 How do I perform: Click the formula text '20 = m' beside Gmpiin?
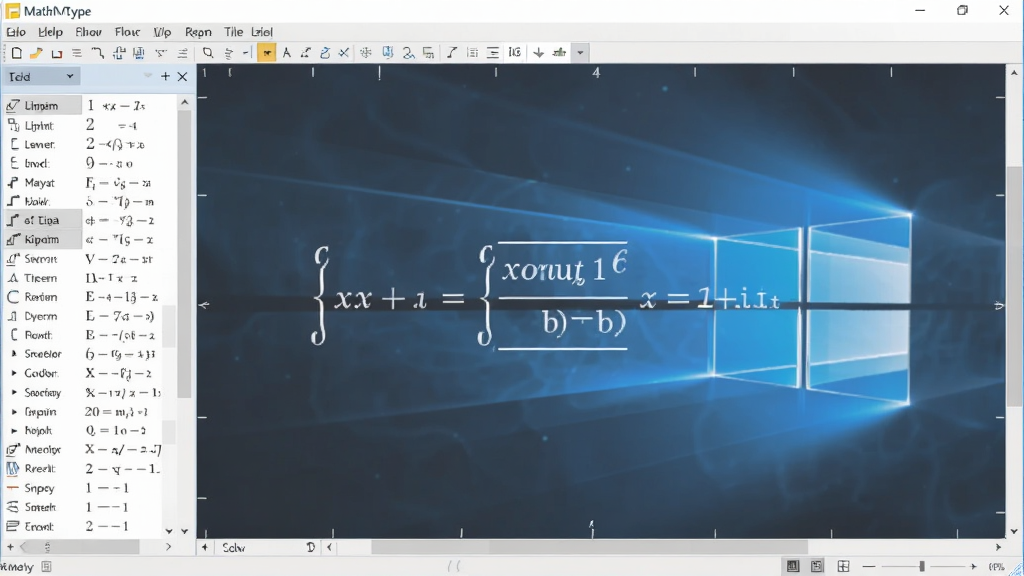pyautogui.click(x=116, y=412)
